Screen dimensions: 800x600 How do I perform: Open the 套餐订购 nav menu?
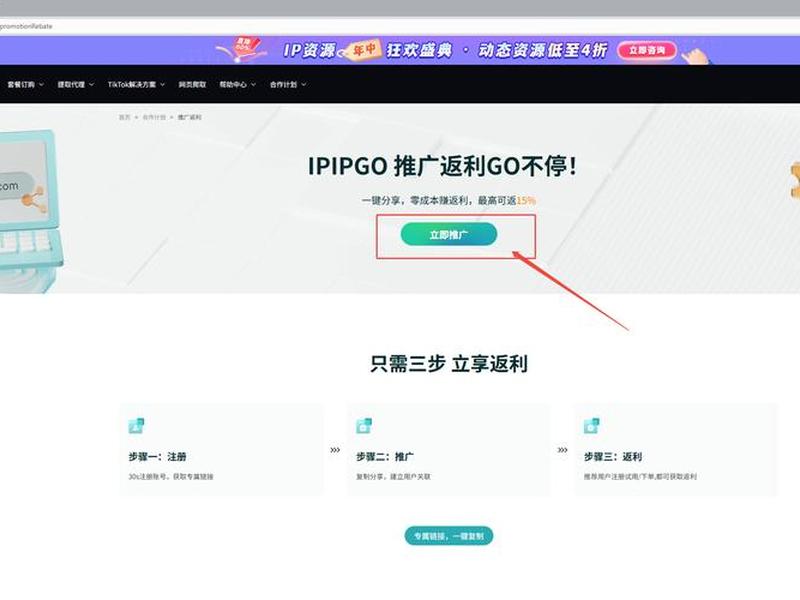[26, 84]
